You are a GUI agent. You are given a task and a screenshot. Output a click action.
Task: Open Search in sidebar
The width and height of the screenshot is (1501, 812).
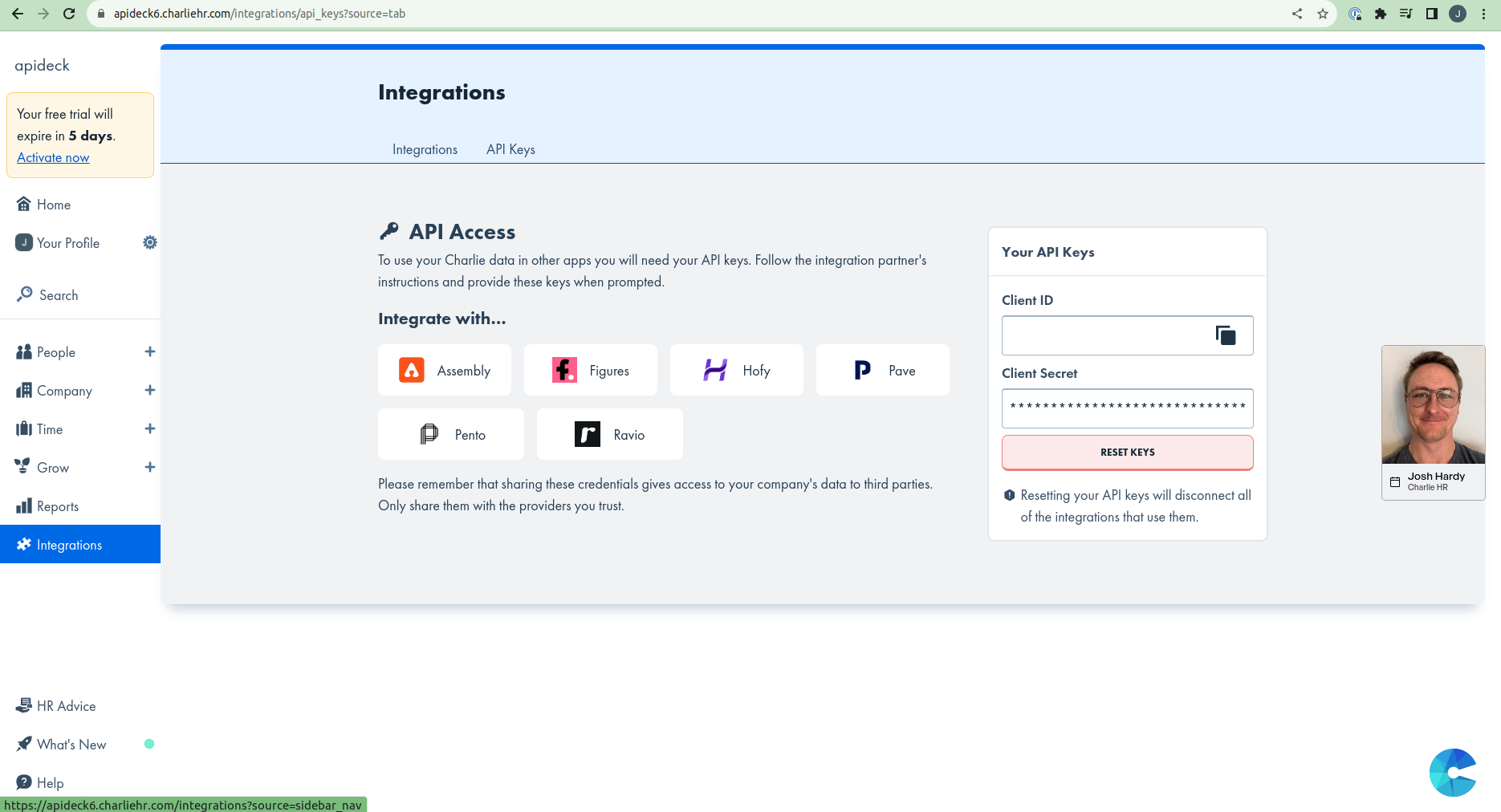point(59,295)
